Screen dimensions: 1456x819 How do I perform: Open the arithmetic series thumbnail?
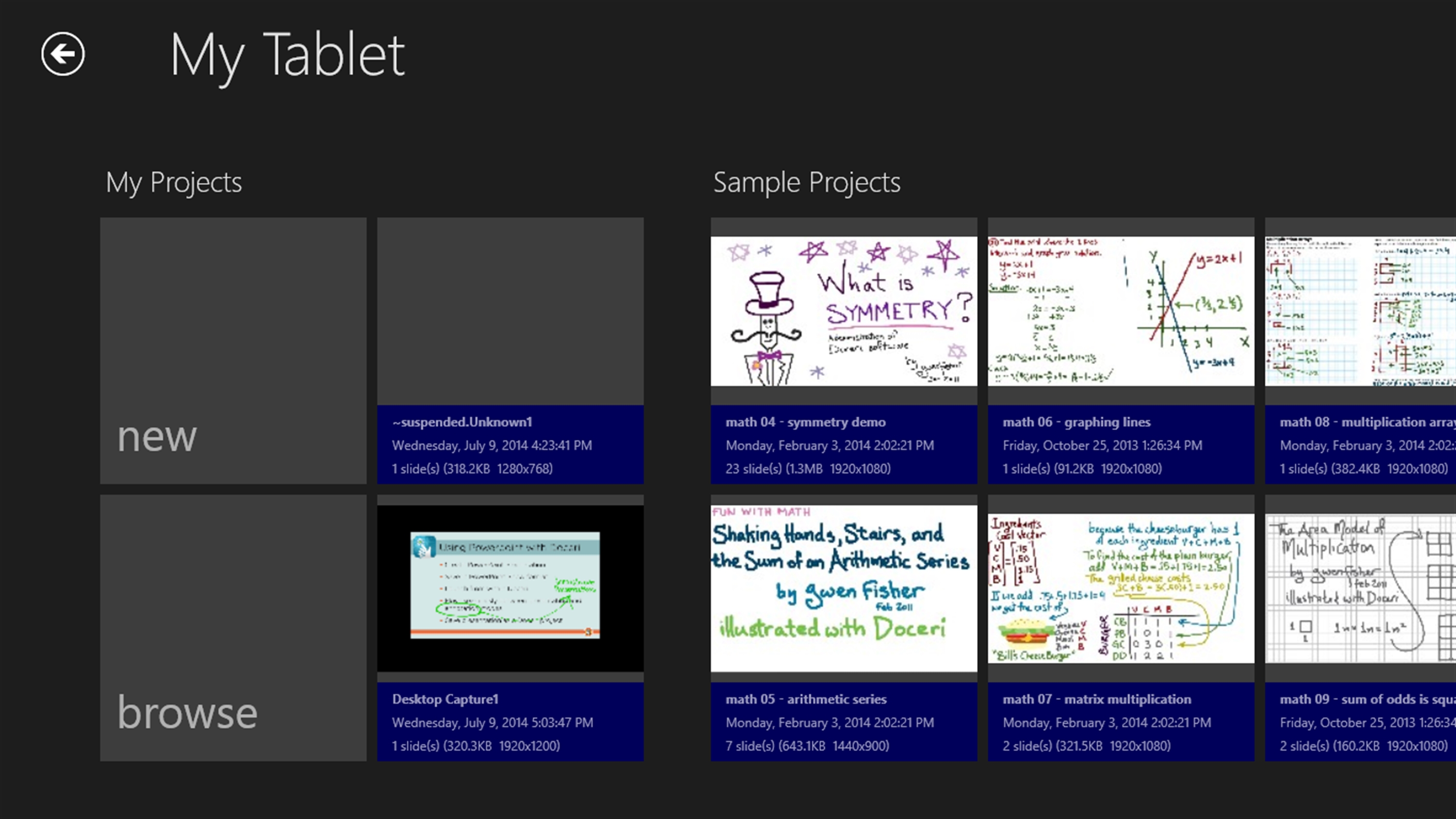click(x=844, y=588)
